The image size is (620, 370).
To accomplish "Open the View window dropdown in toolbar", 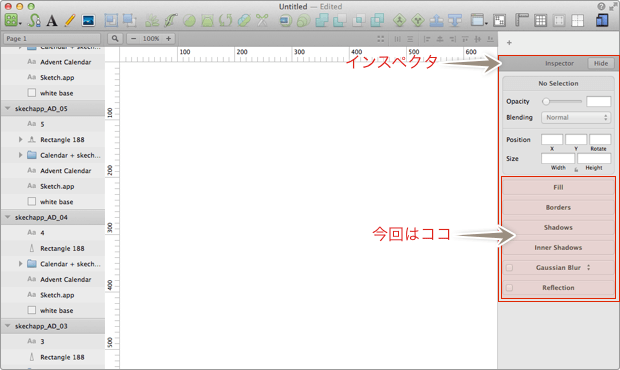I will 479,20.
